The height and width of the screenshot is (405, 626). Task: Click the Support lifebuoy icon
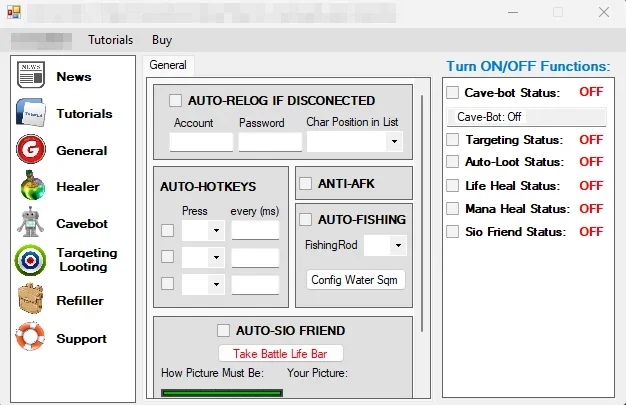[30, 336]
